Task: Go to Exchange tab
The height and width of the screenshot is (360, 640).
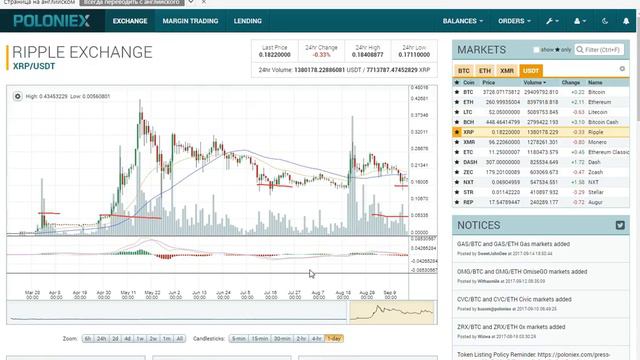Action: coord(130,21)
